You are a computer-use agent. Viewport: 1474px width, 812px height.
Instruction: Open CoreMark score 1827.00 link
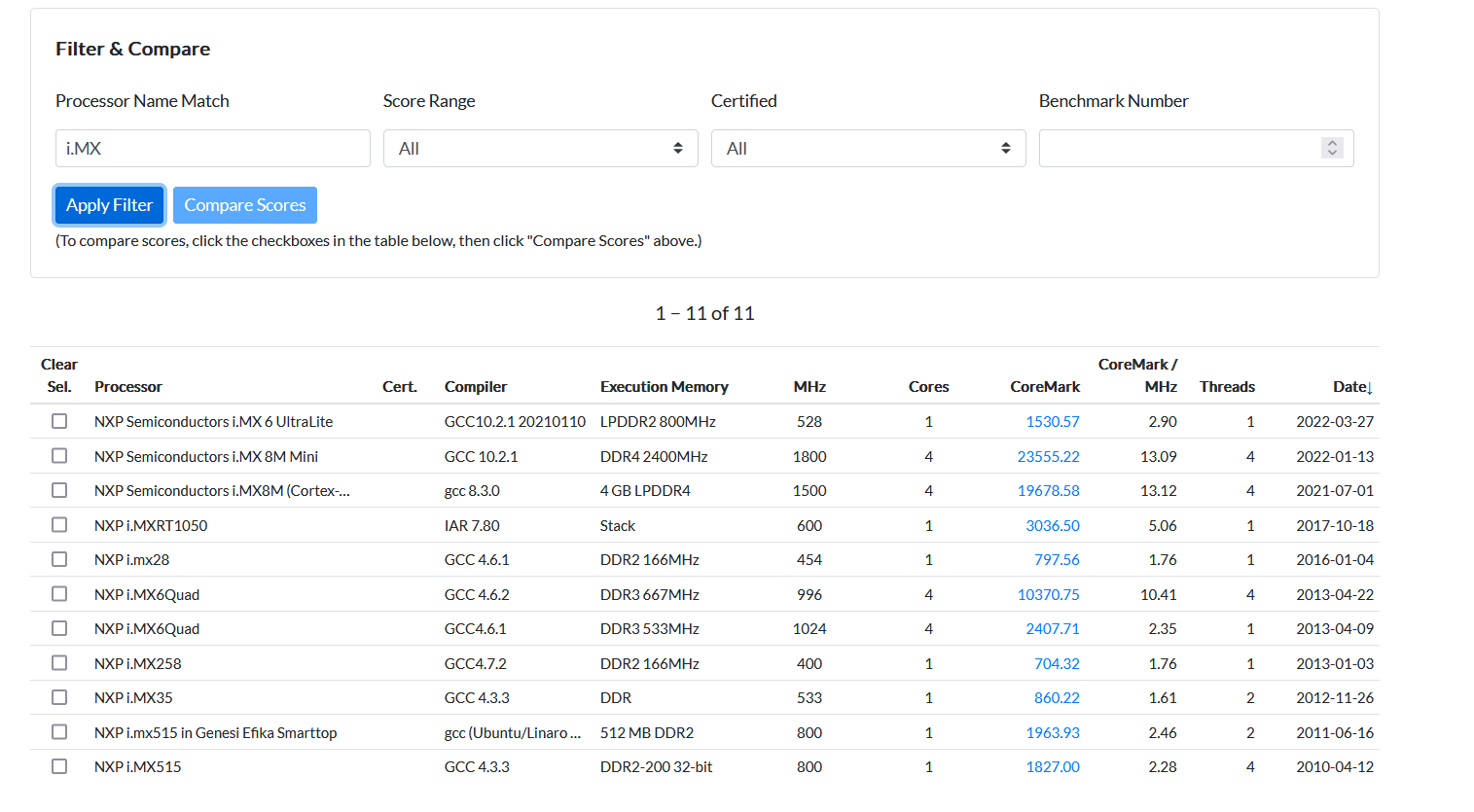click(x=1053, y=767)
